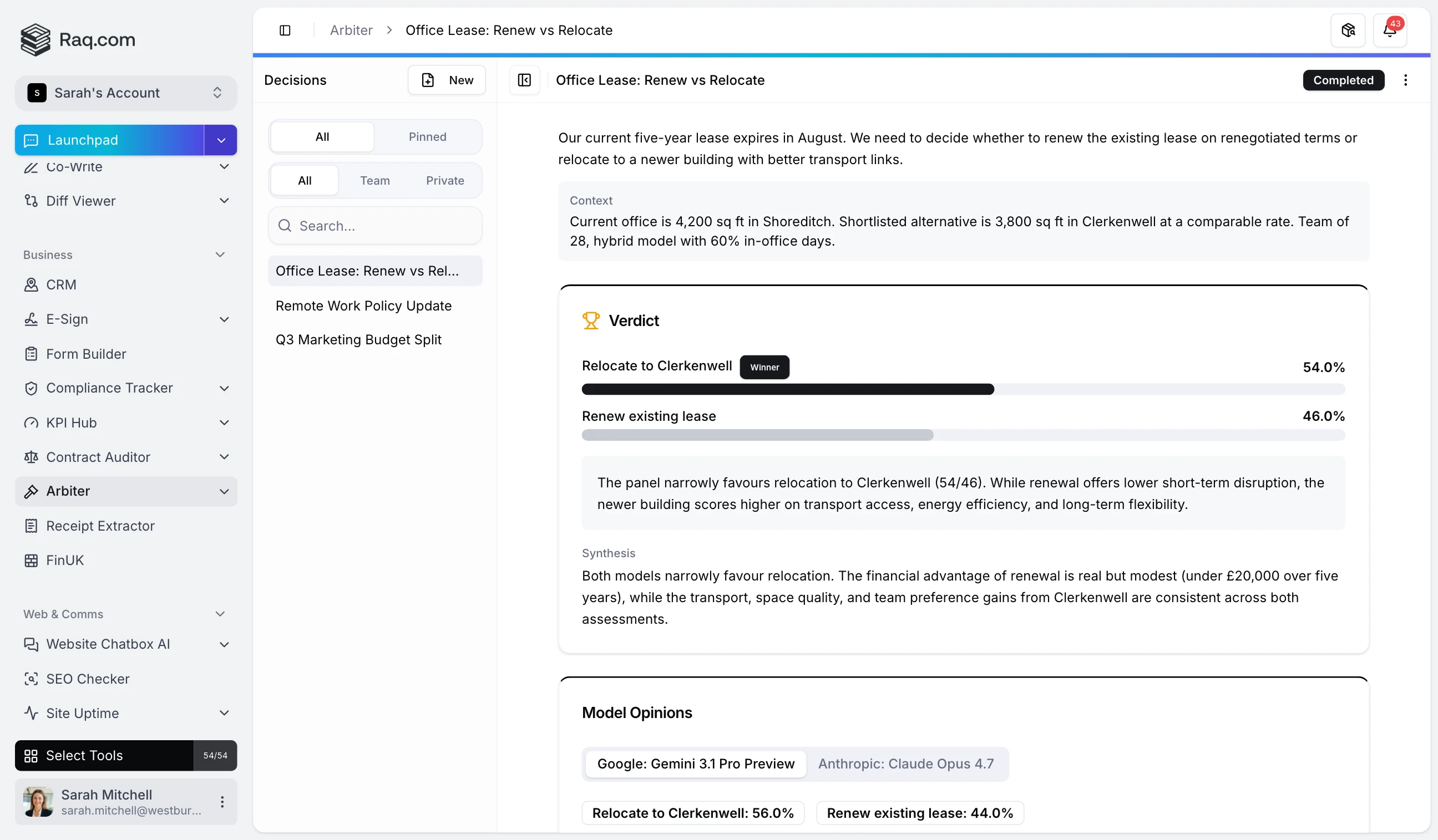Screen dimensions: 1438x840
Task: Open Sarah Mitchell's profile options menu
Action: tap(222, 801)
